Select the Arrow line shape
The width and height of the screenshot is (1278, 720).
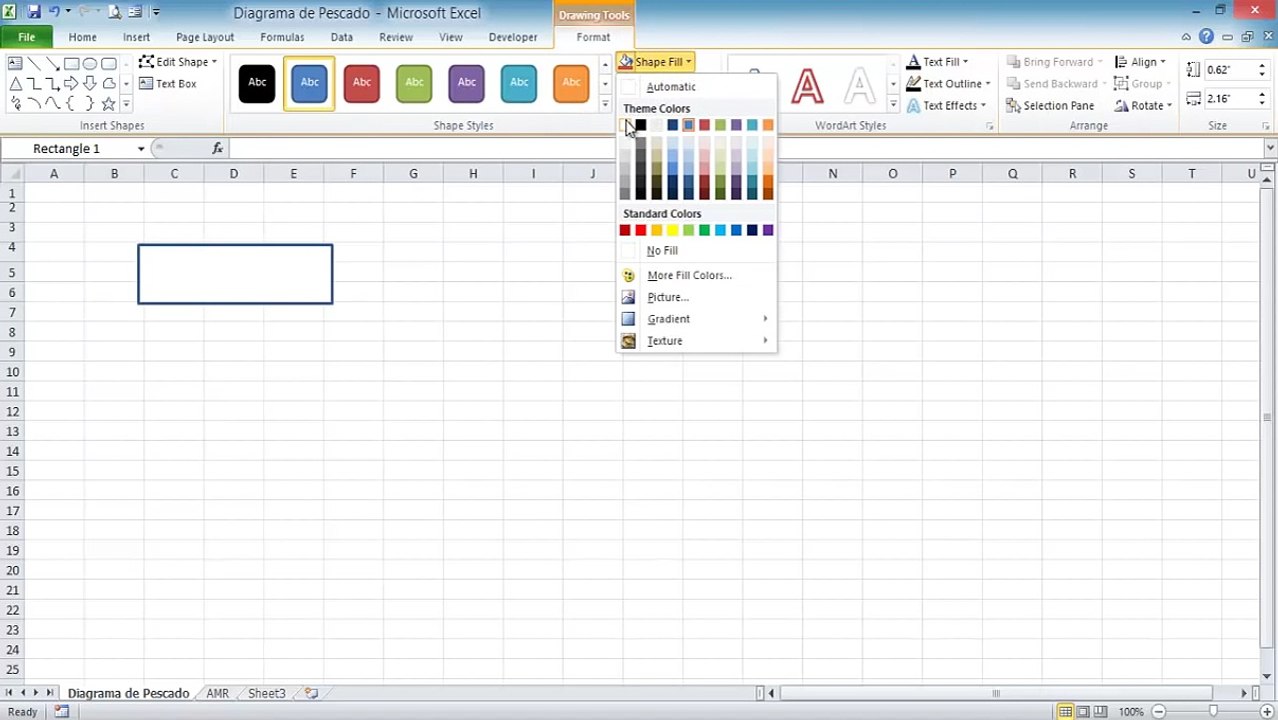tap(52, 64)
